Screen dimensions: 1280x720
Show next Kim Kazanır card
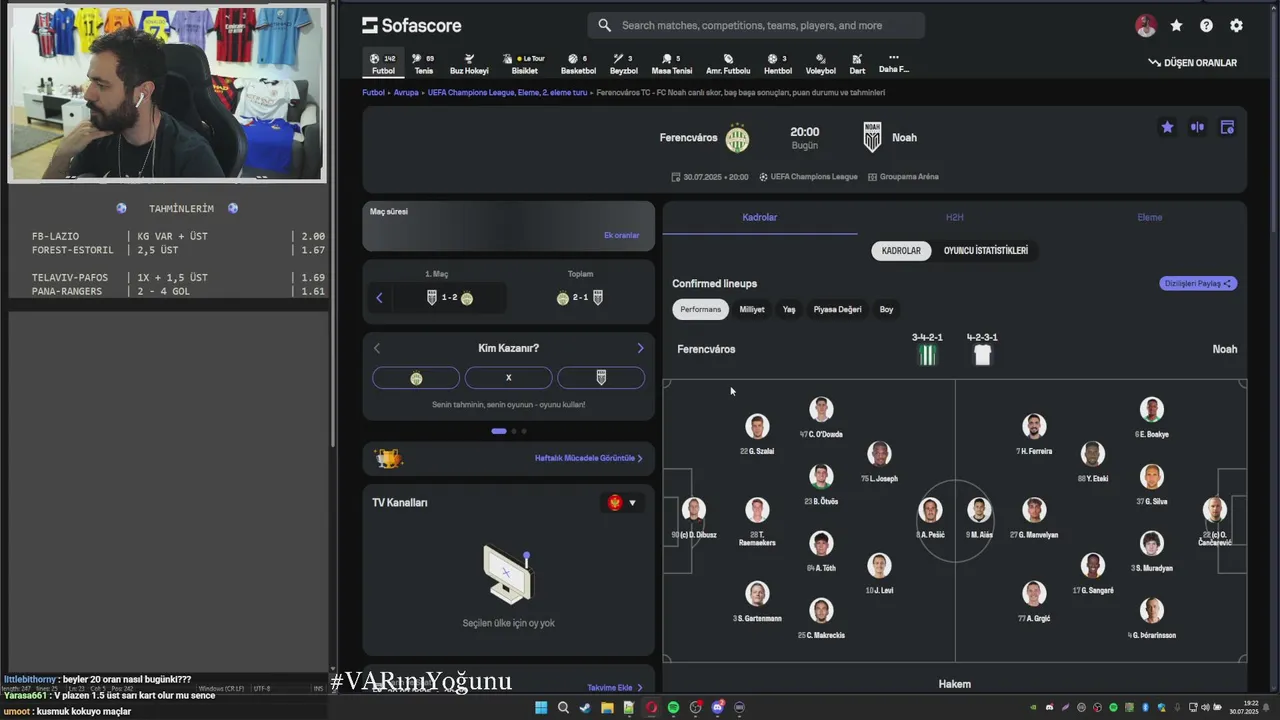[x=640, y=348]
